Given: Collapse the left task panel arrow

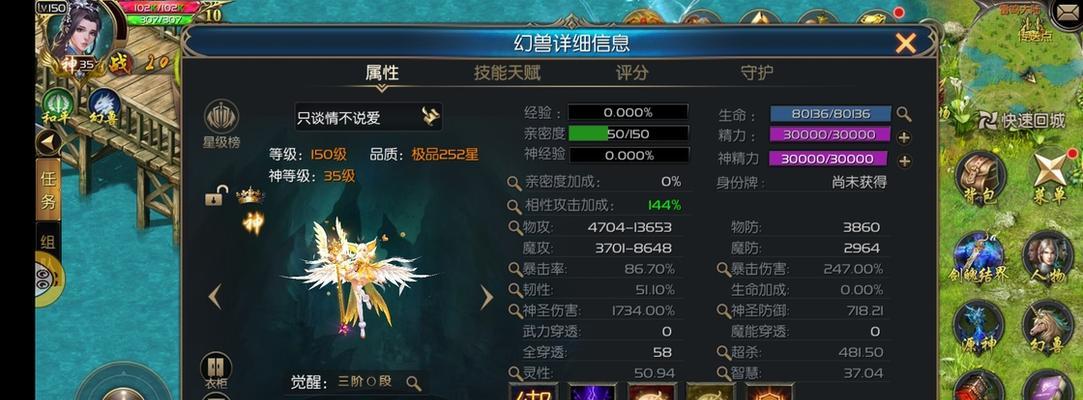Looking at the screenshot, I should (49, 143).
